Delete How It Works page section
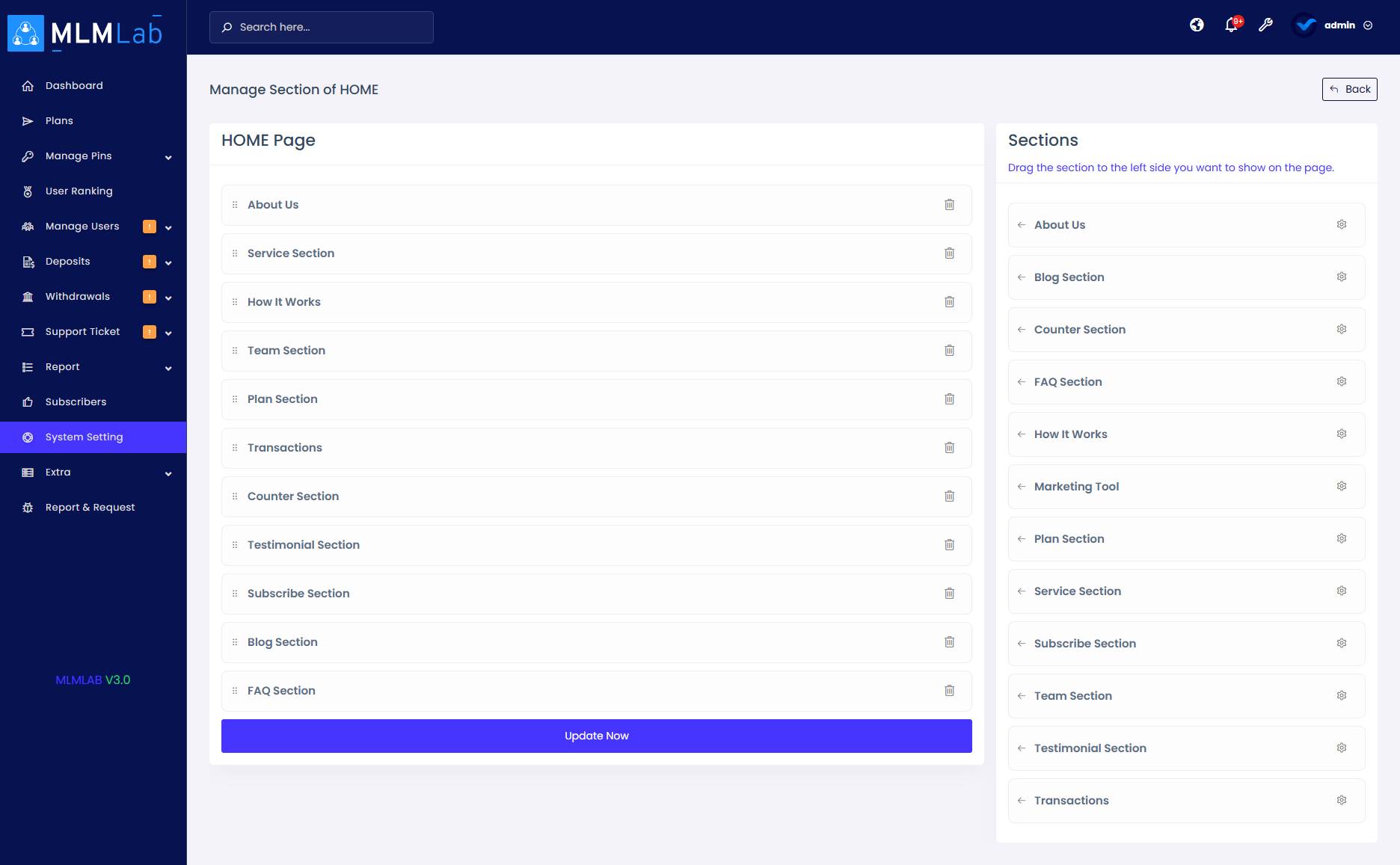The width and height of the screenshot is (1400, 865). click(949, 302)
